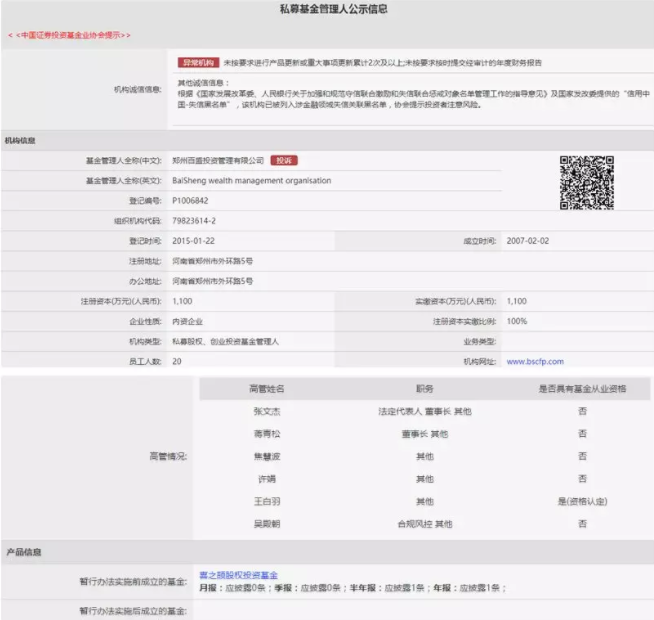Viewport: 654px width, 620px height.
Task: Click the red 异常机构 warning badge
Action: (x=198, y=62)
